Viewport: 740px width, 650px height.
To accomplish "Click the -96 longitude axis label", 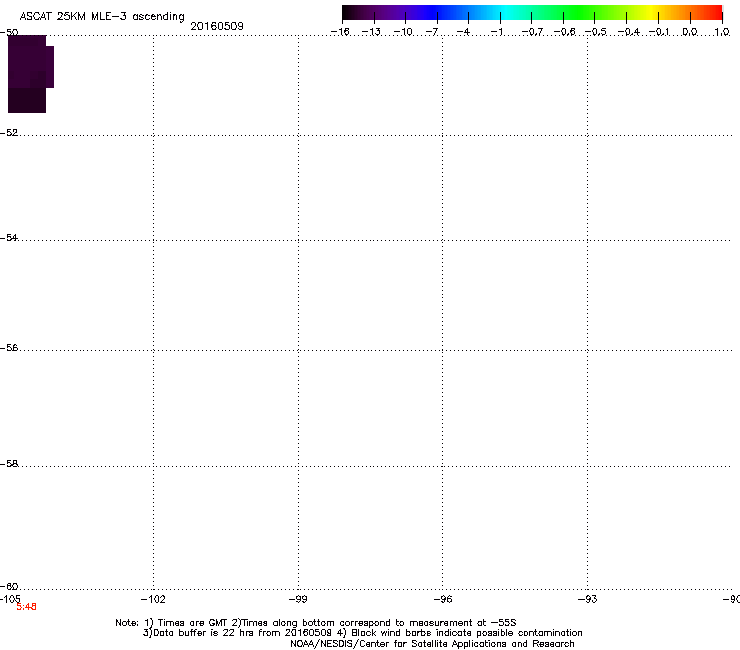I will coord(443,599).
